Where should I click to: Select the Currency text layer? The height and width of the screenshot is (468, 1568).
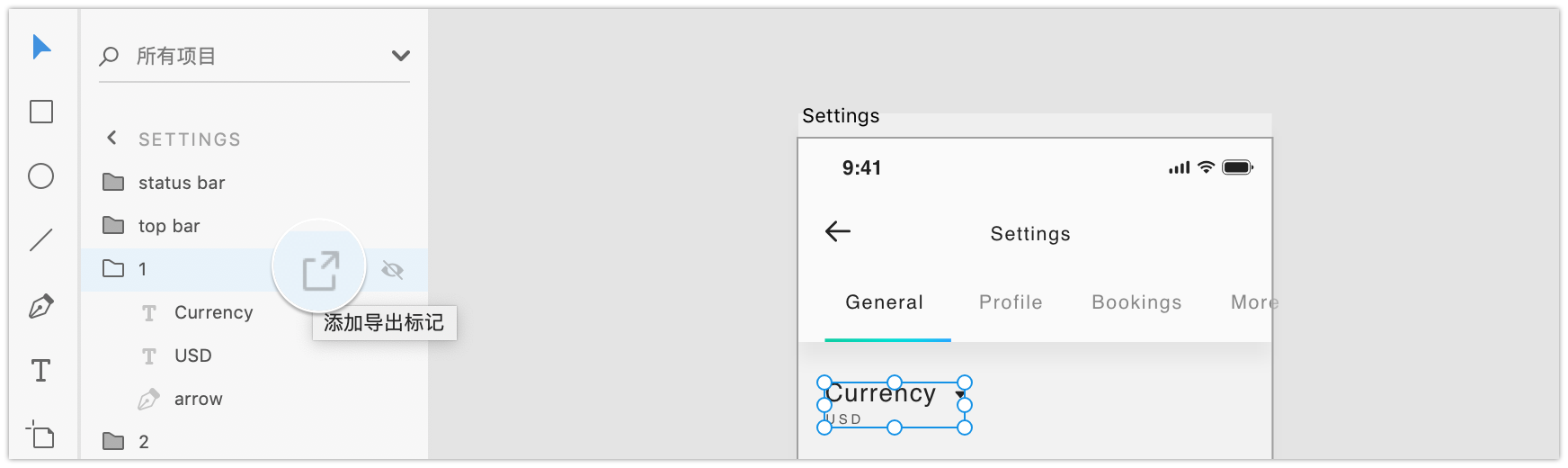213,312
